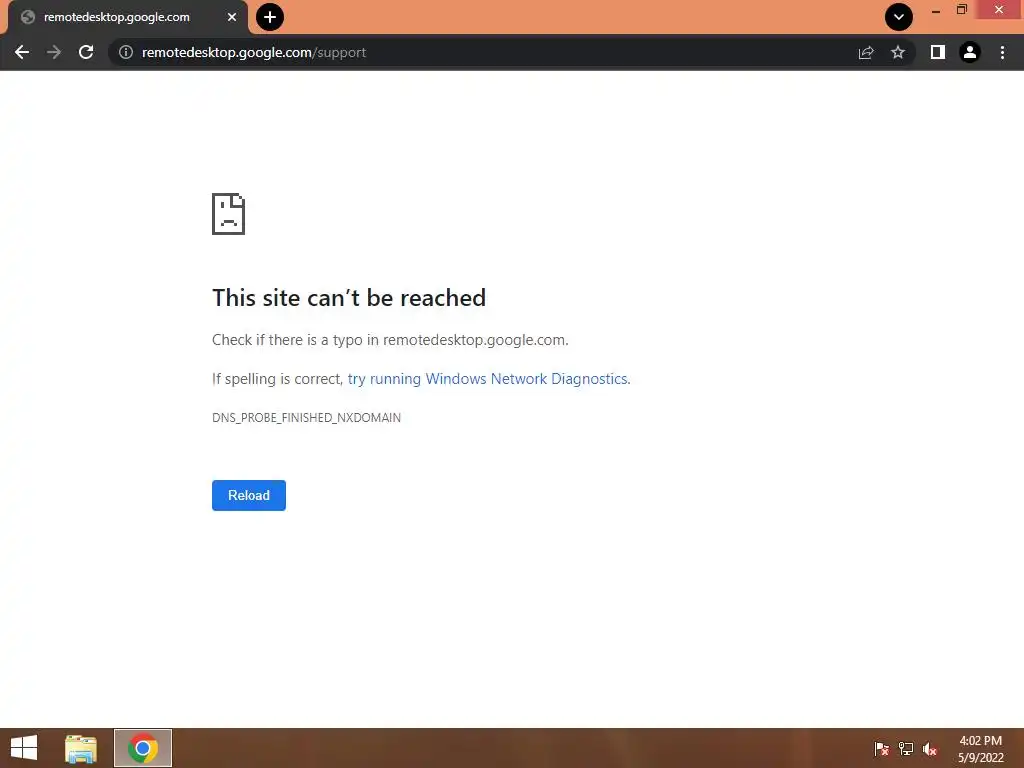Share this page icon in address bar
This screenshot has width=1024, height=768.
(866, 52)
